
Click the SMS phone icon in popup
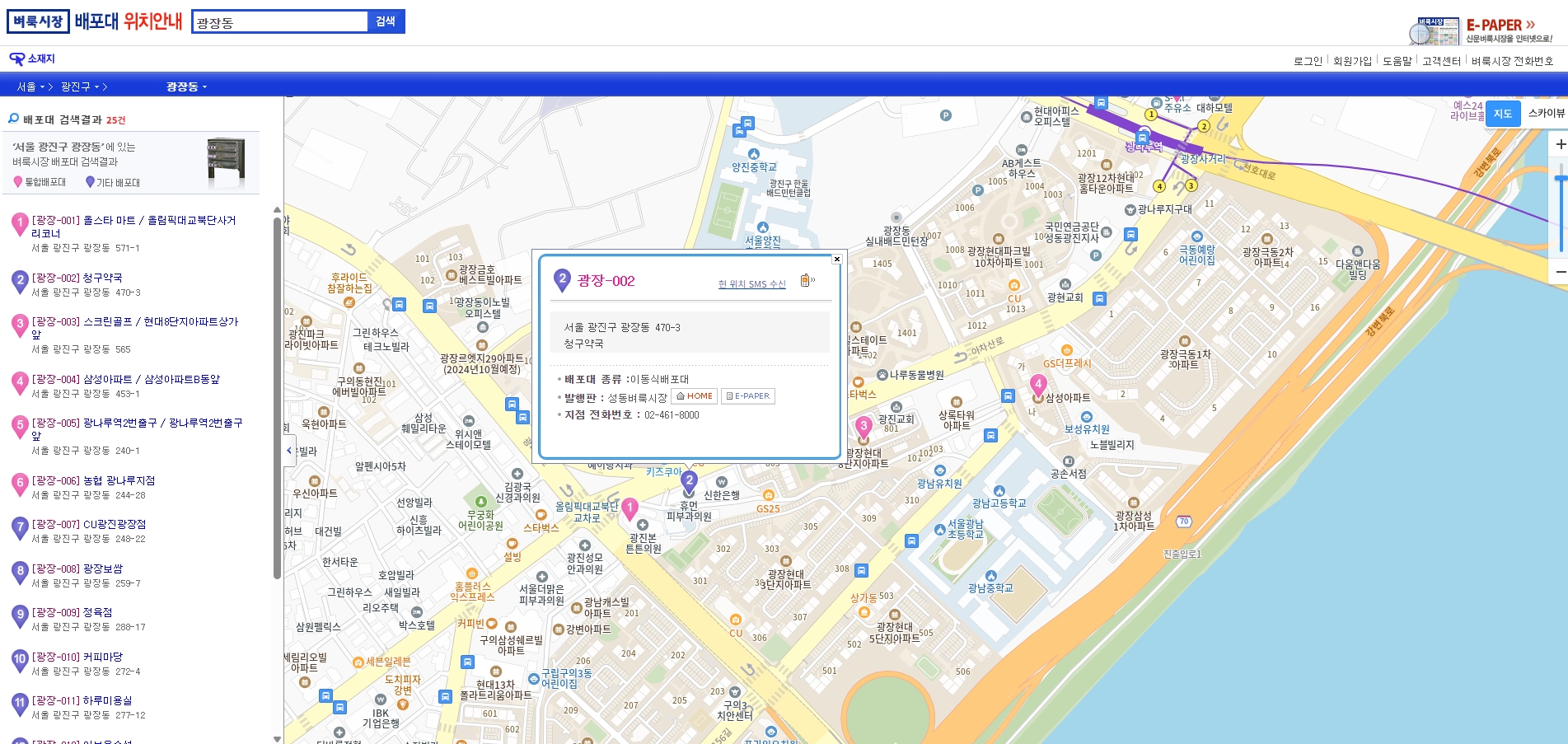(x=807, y=281)
